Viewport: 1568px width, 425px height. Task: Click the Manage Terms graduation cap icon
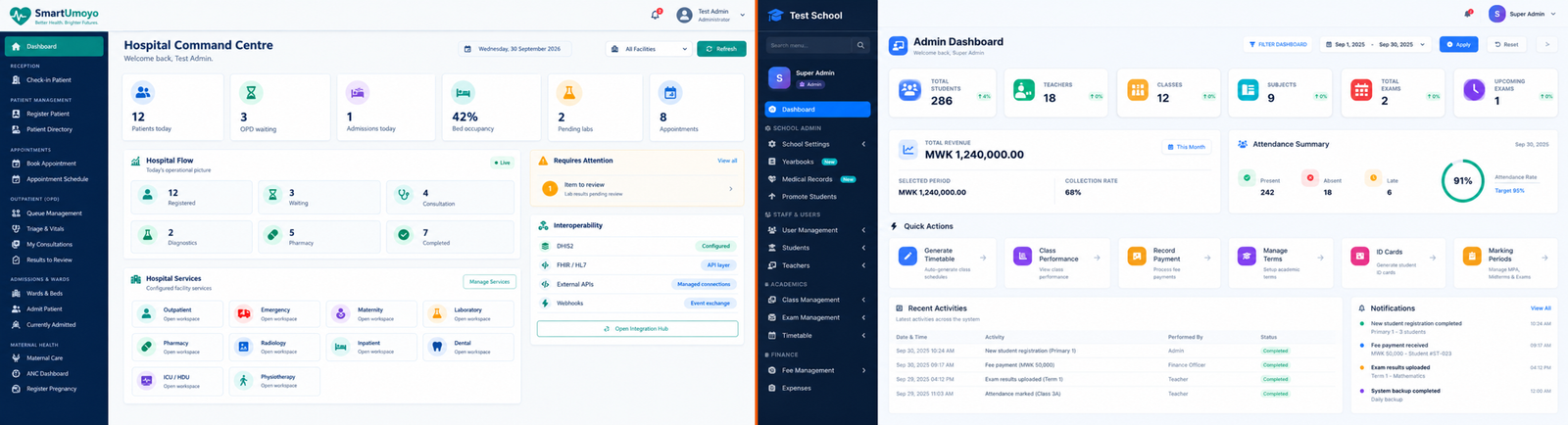tap(1247, 257)
